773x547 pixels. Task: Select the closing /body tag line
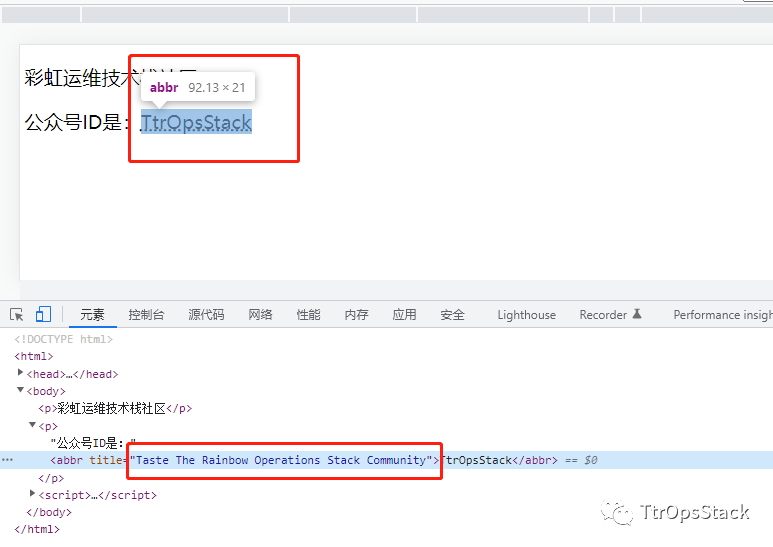click(49, 512)
